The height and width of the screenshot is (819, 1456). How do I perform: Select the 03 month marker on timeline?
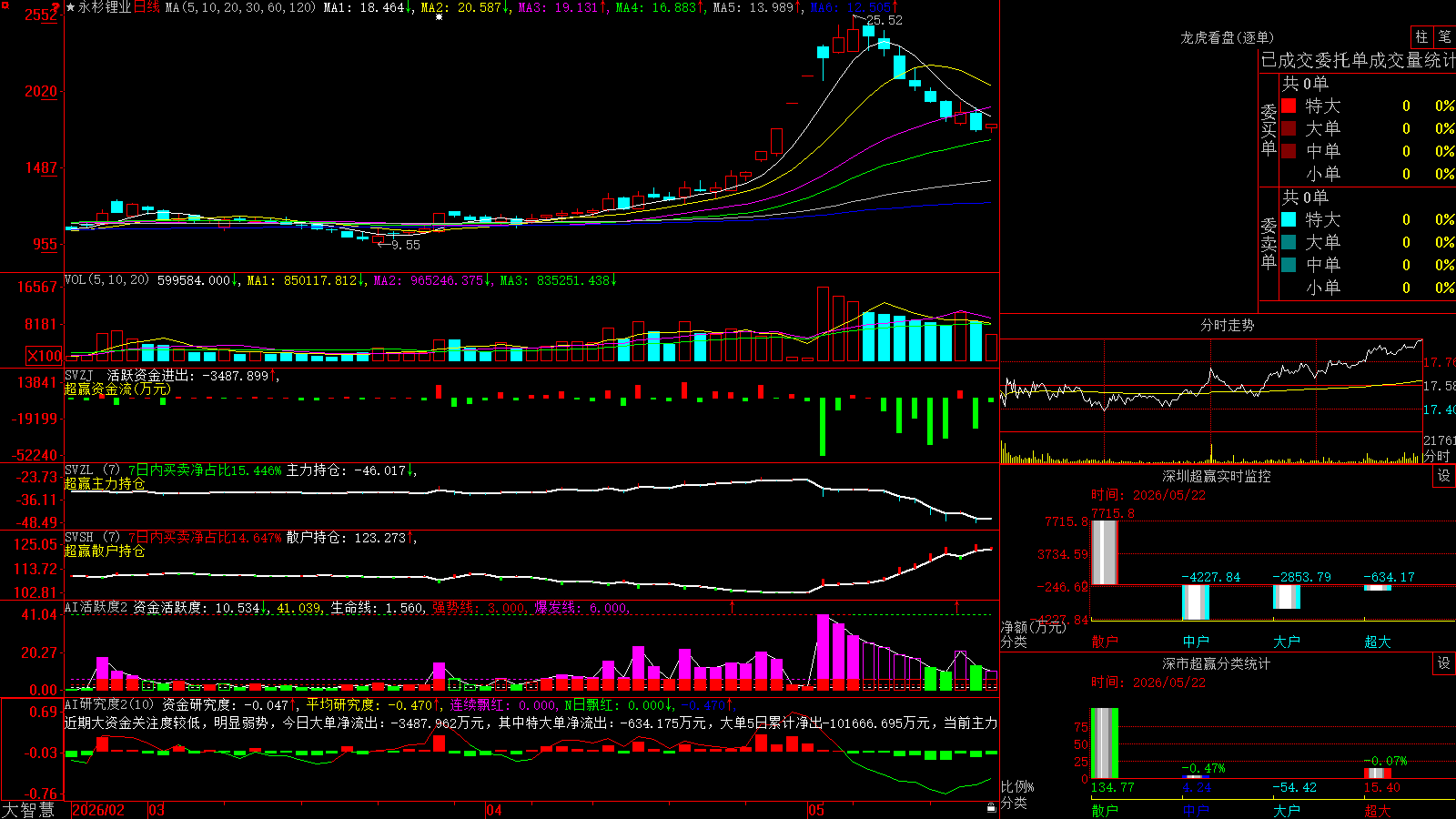[x=157, y=810]
